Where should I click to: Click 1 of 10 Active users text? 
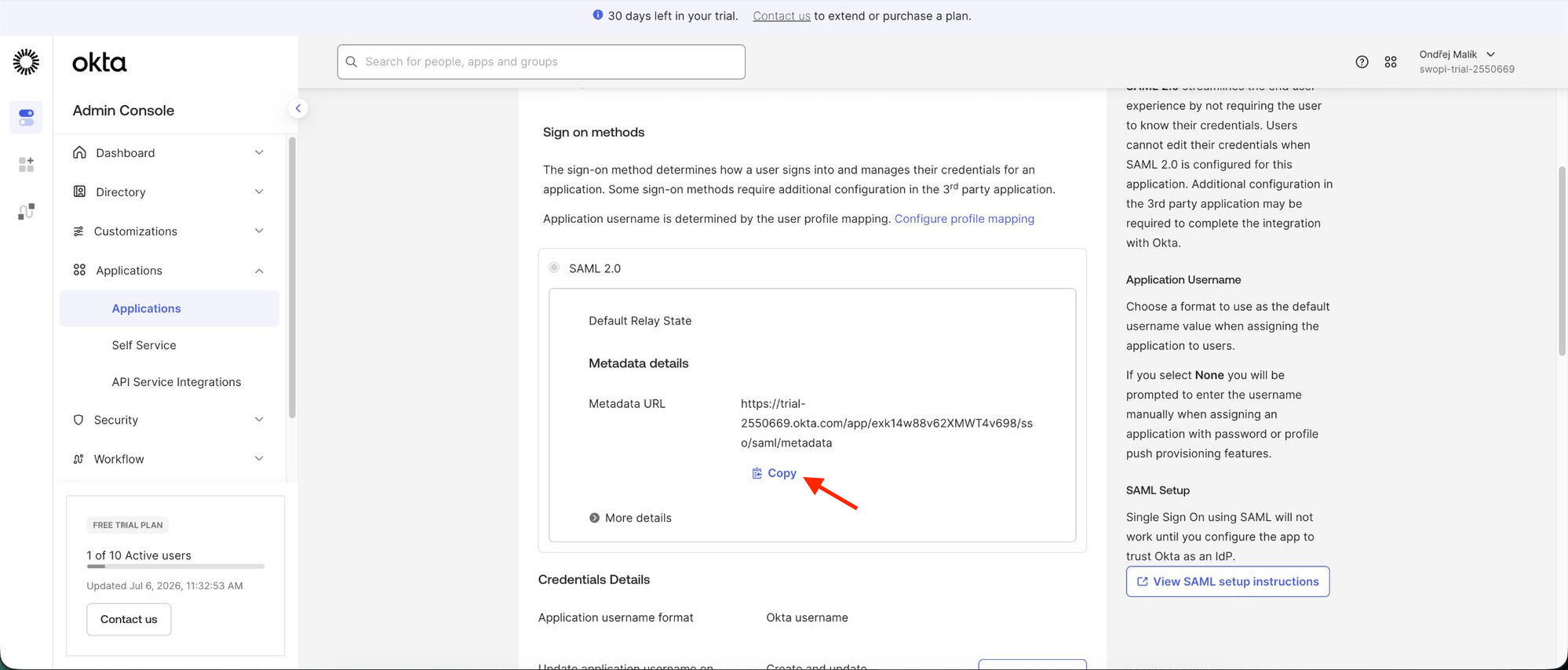[x=139, y=555]
